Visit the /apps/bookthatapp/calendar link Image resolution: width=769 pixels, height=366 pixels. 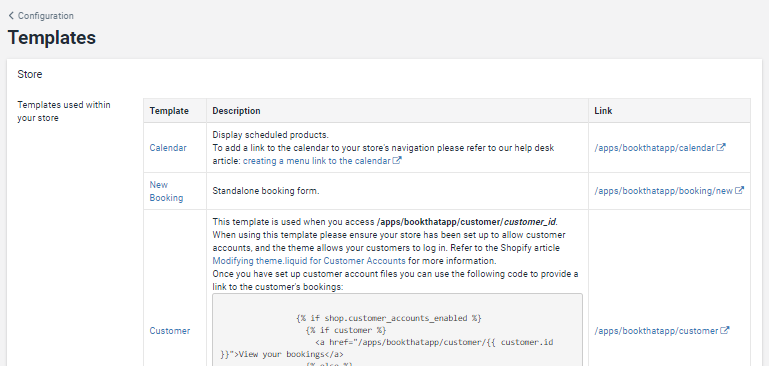click(x=655, y=148)
